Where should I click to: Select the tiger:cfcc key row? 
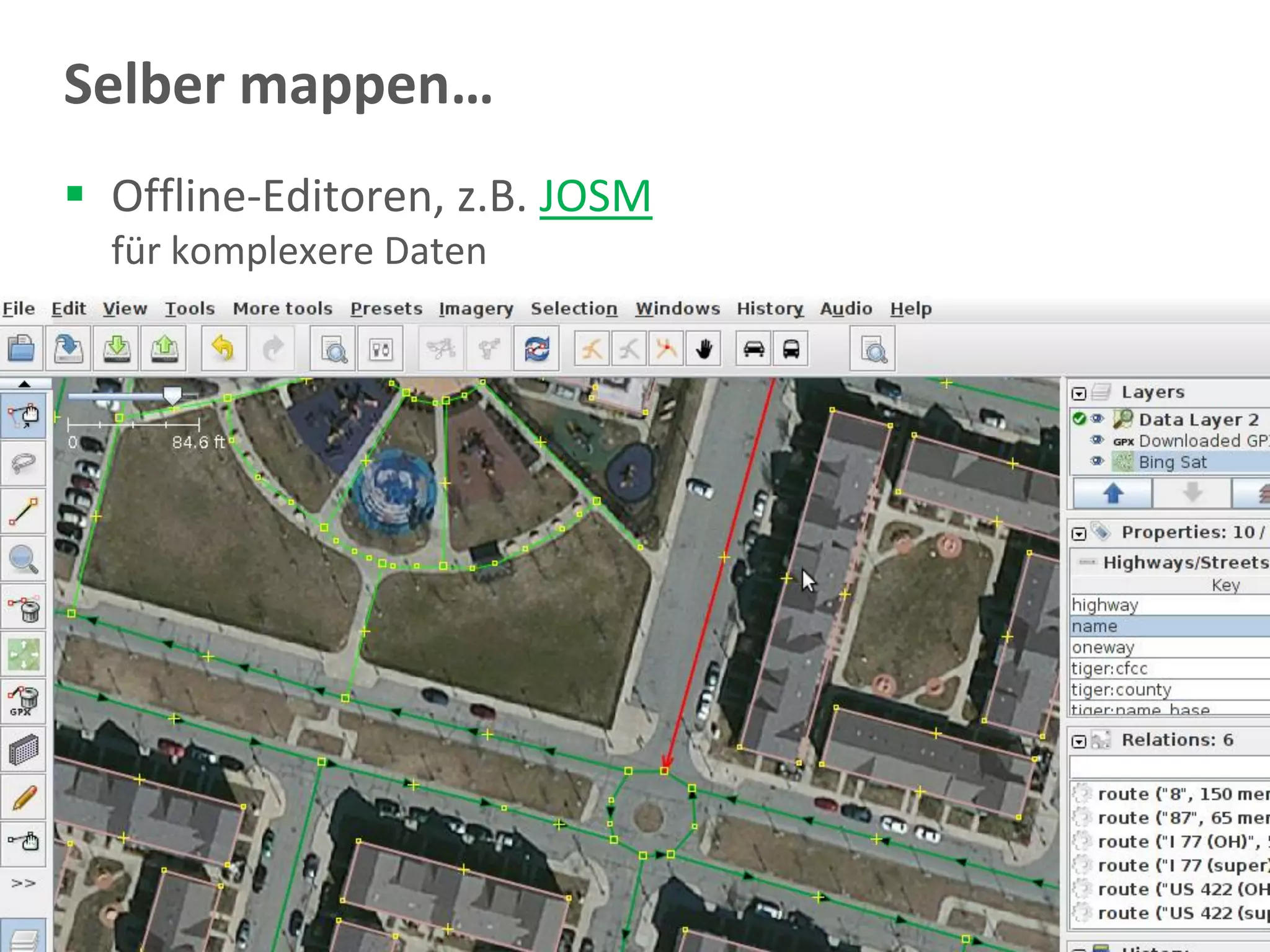1170,668
